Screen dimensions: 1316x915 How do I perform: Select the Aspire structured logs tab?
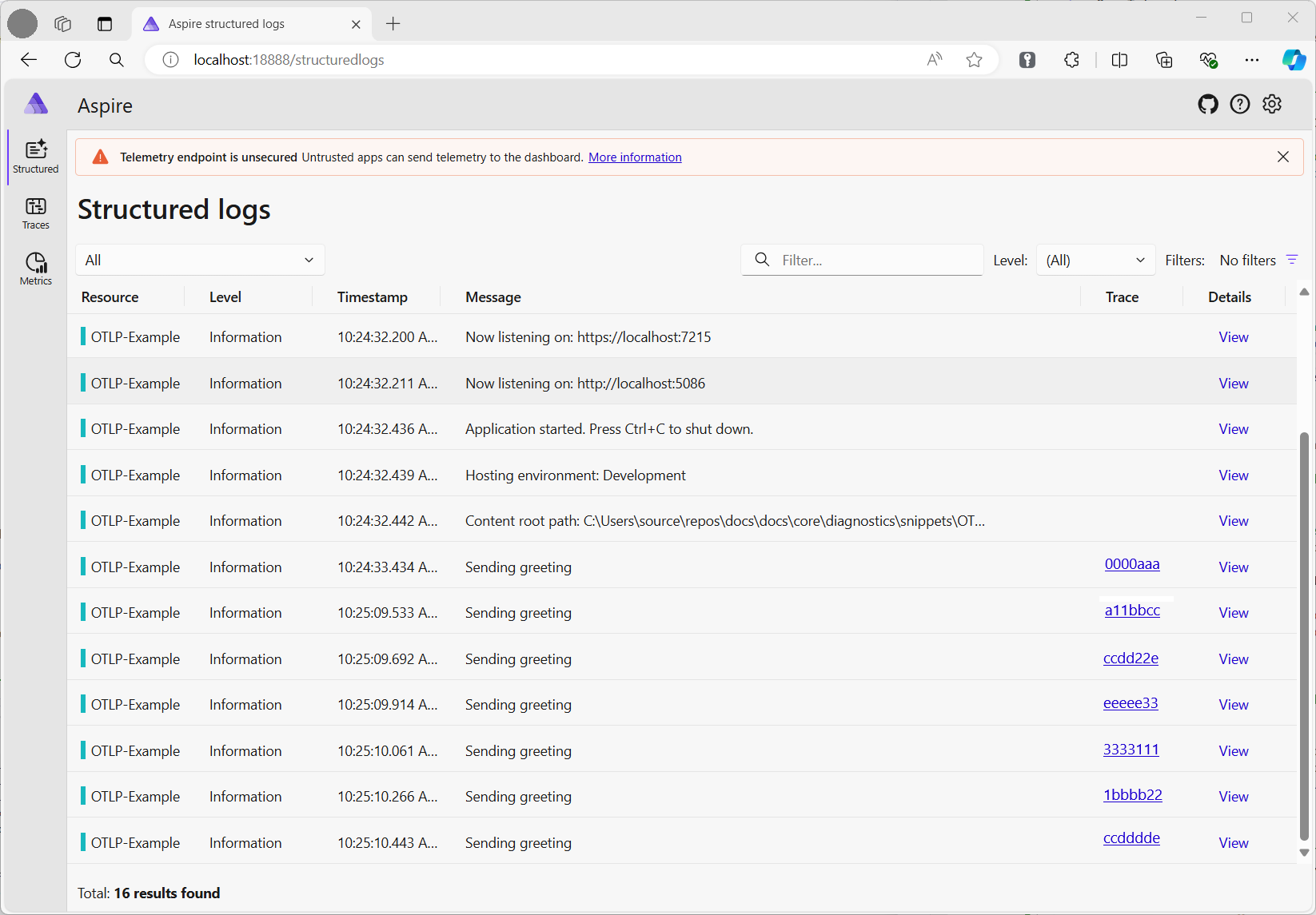226,24
